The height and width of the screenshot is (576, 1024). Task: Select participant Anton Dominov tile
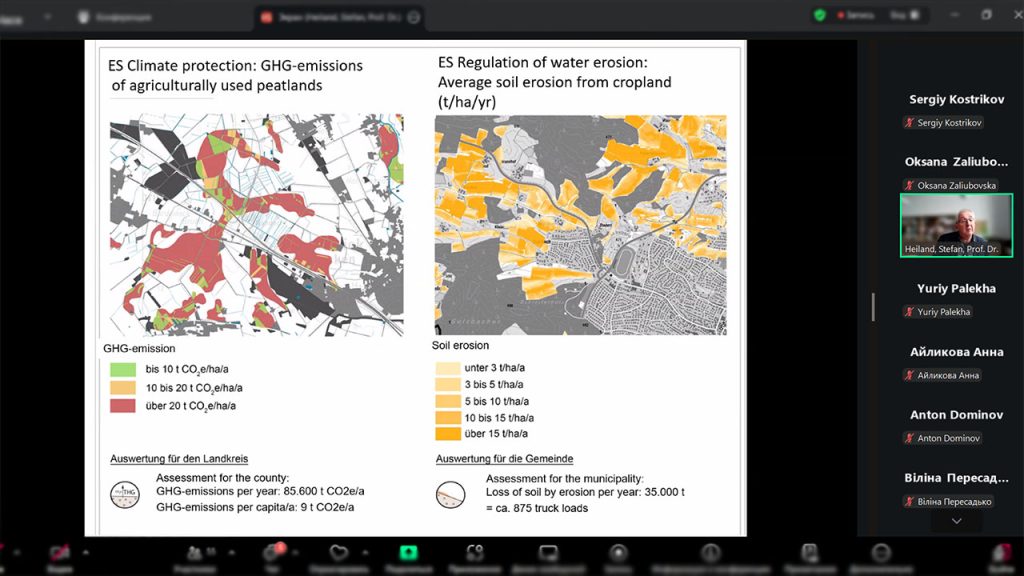pos(955,426)
